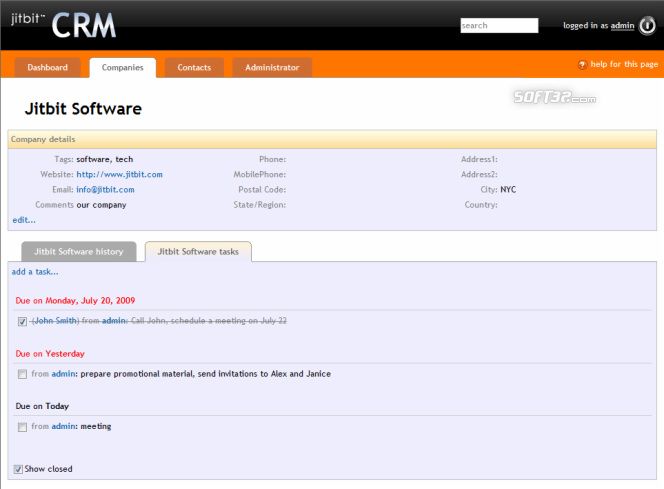Viewport: 664px width, 489px height.
Task: Click the 'Address1:' field label
Action: click(x=479, y=159)
